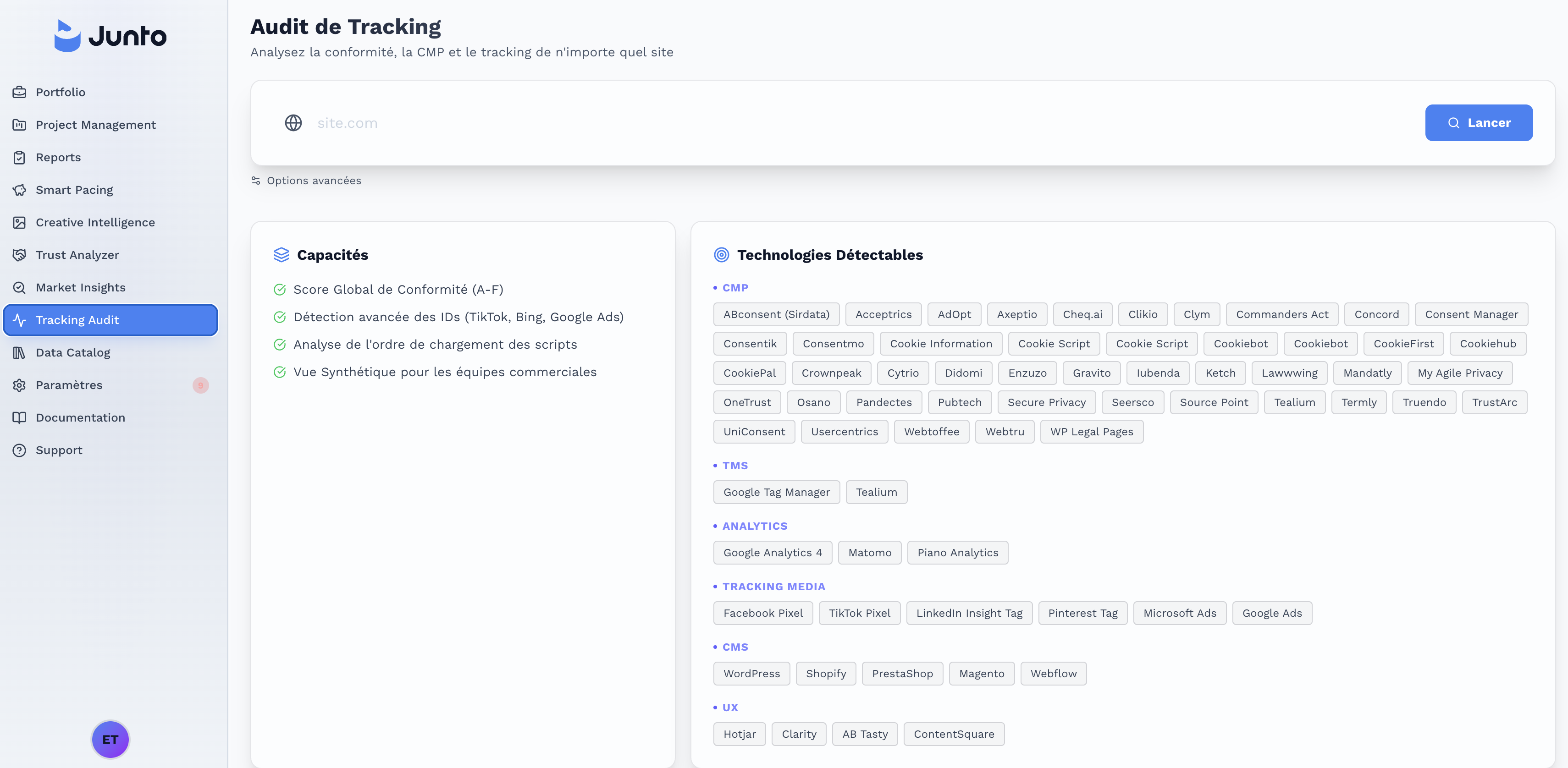The width and height of the screenshot is (1568, 768).
Task: Click the Portfolio briefcase icon
Action: pyautogui.click(x=19, y=92)
